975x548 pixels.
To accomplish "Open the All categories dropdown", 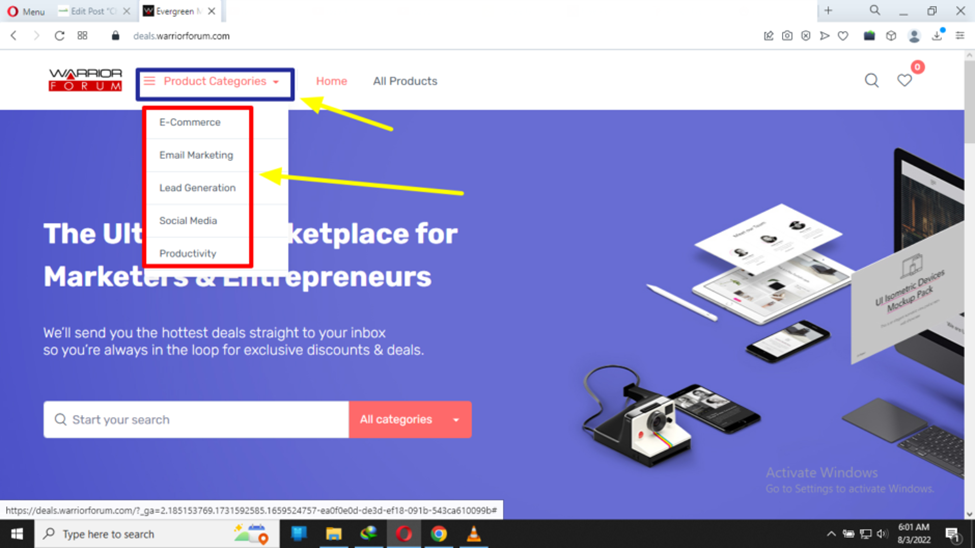I will [410, 419].
